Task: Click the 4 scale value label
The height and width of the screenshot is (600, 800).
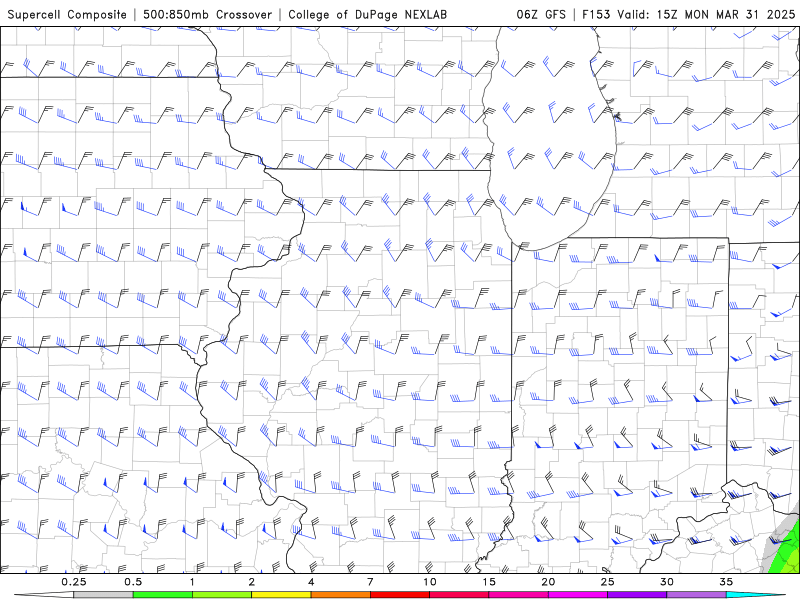Action: pyautogui.click(x=311, y=582)
